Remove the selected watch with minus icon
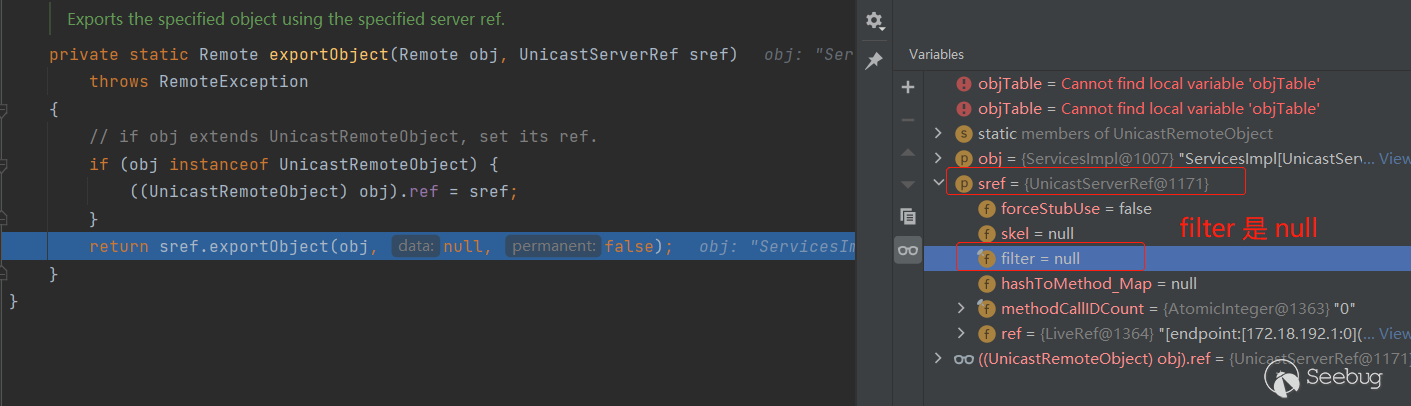 [x=908, y=120]
